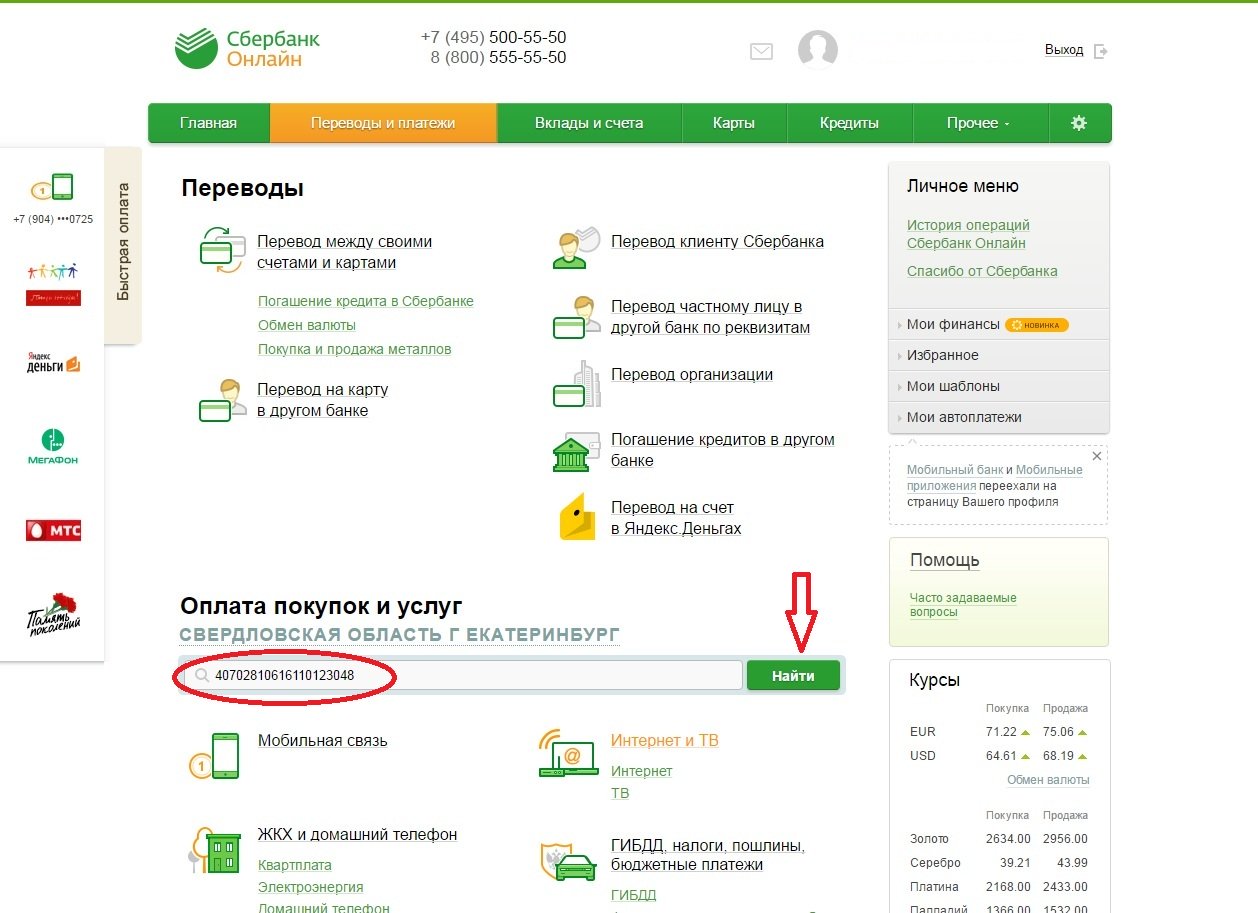The height and width of the screenshot is (913, 1258).
Task: Open ЖКХ и домашний телефон category
Action: coord(358,834)
